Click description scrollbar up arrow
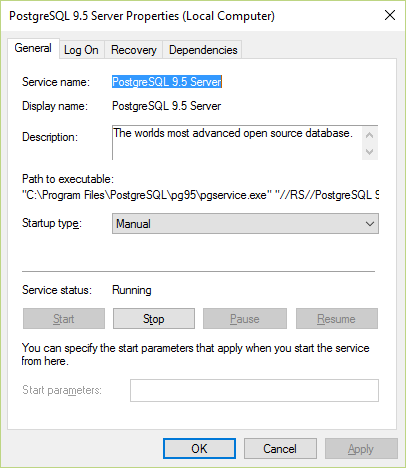Viewport: 406px width, 468px height. (x=369, y=135)
